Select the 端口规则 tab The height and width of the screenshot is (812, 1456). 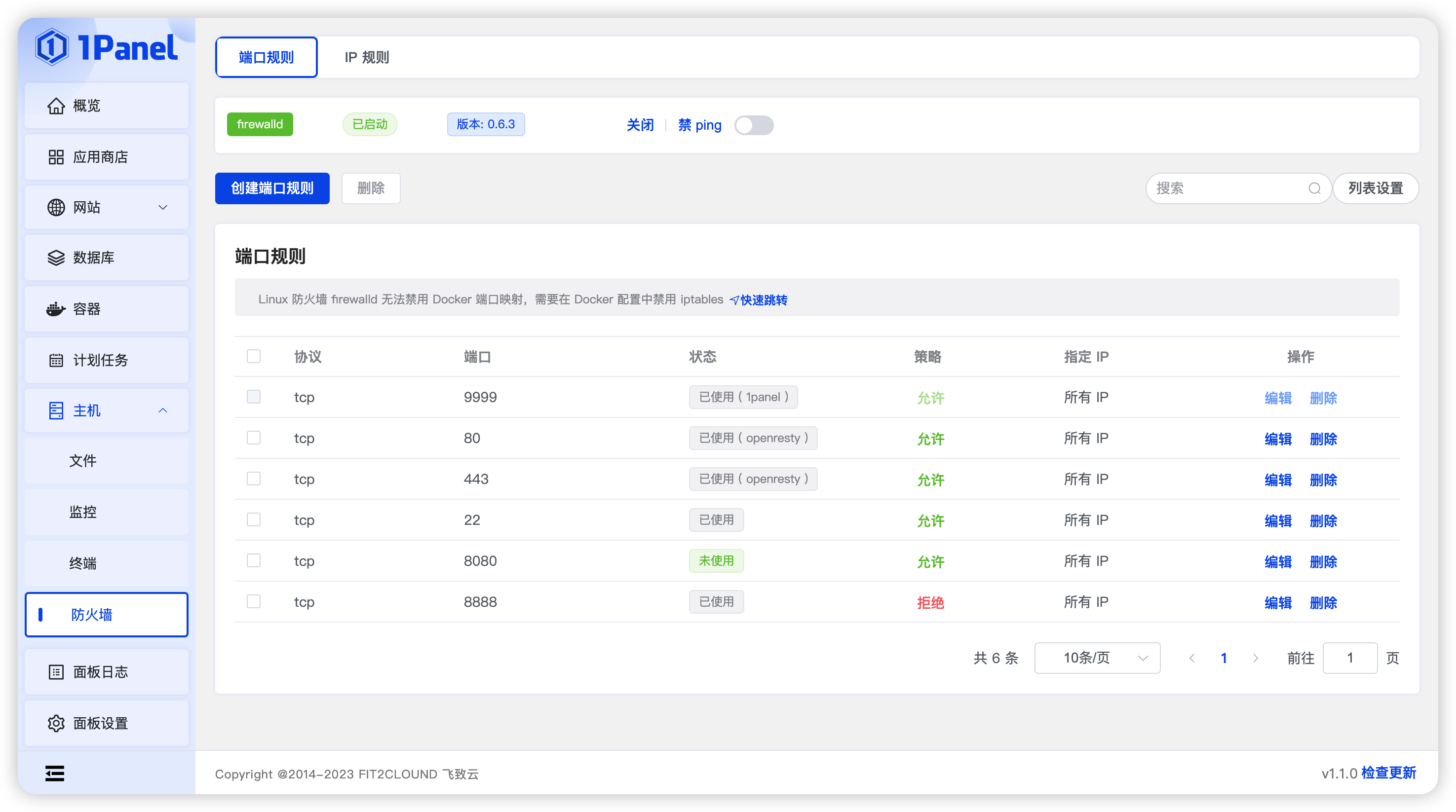(x=266, y=57)
